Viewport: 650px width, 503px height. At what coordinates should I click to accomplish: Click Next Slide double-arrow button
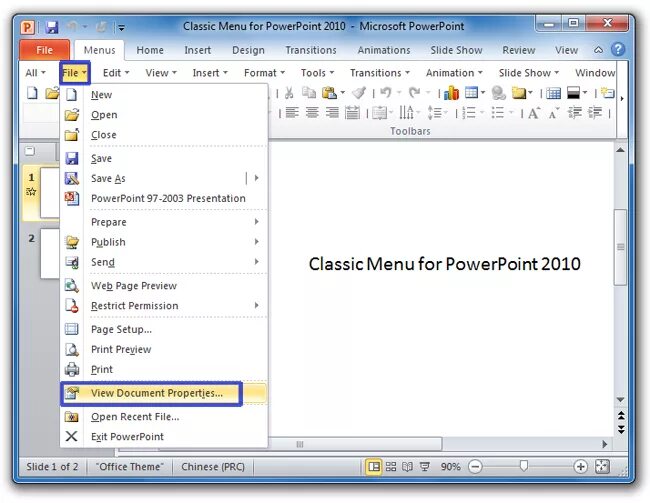tap(621, 429)
